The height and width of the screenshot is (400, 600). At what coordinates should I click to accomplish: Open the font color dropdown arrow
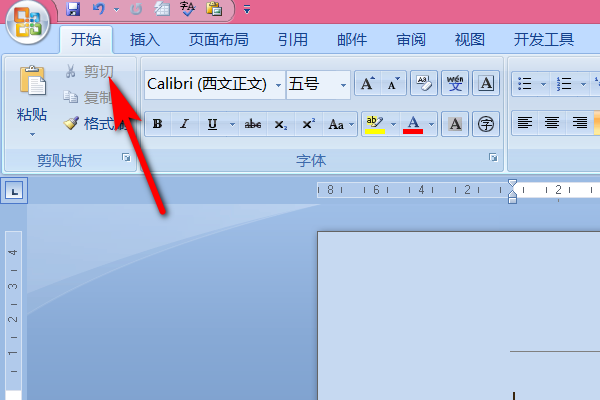pyautogui.click(x=431, y=124)
